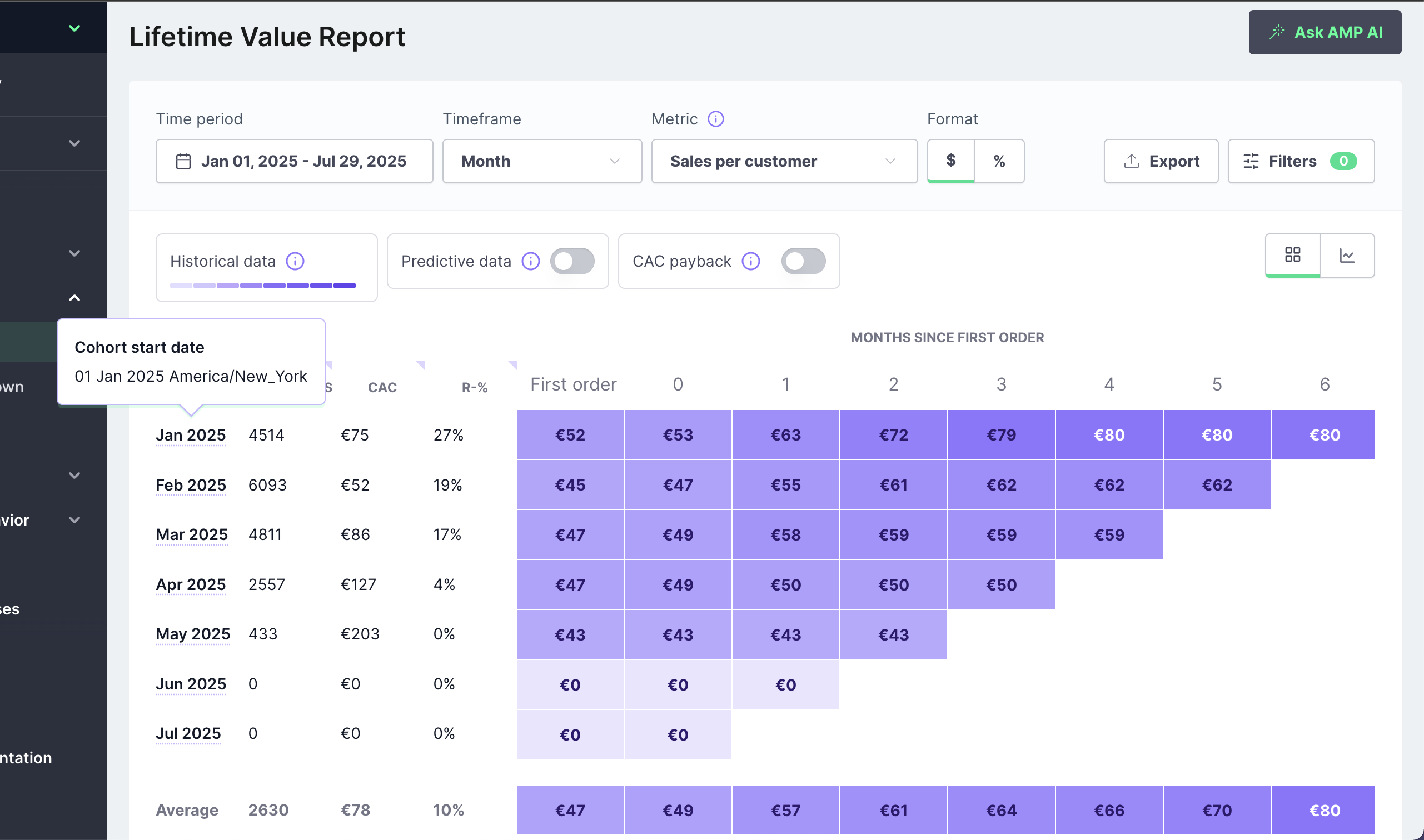Click the Mar 2025 month 4 cell €59
1424x840 pixels.
click(x=1109, y=535)
